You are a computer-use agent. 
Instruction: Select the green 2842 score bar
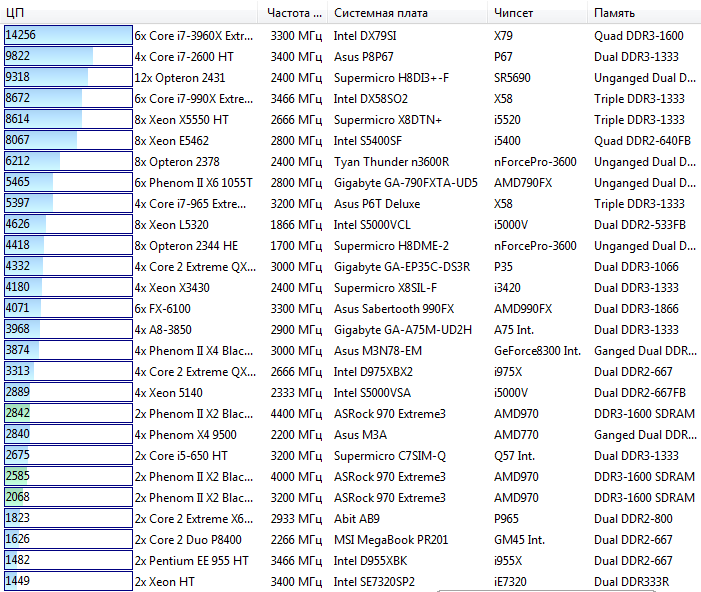coord(68,413)
